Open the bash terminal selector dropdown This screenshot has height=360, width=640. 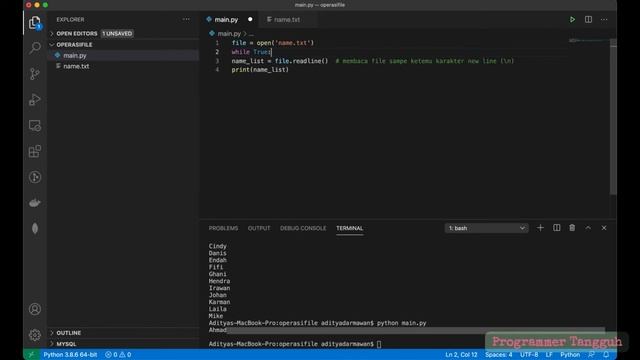486,228
